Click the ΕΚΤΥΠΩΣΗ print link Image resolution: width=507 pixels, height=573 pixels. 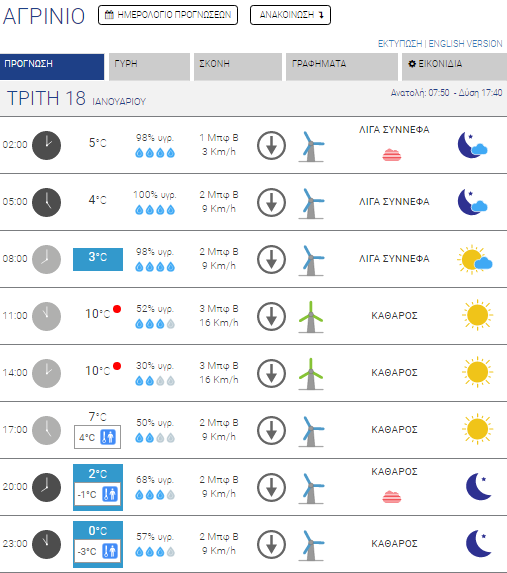coord(400,44)
